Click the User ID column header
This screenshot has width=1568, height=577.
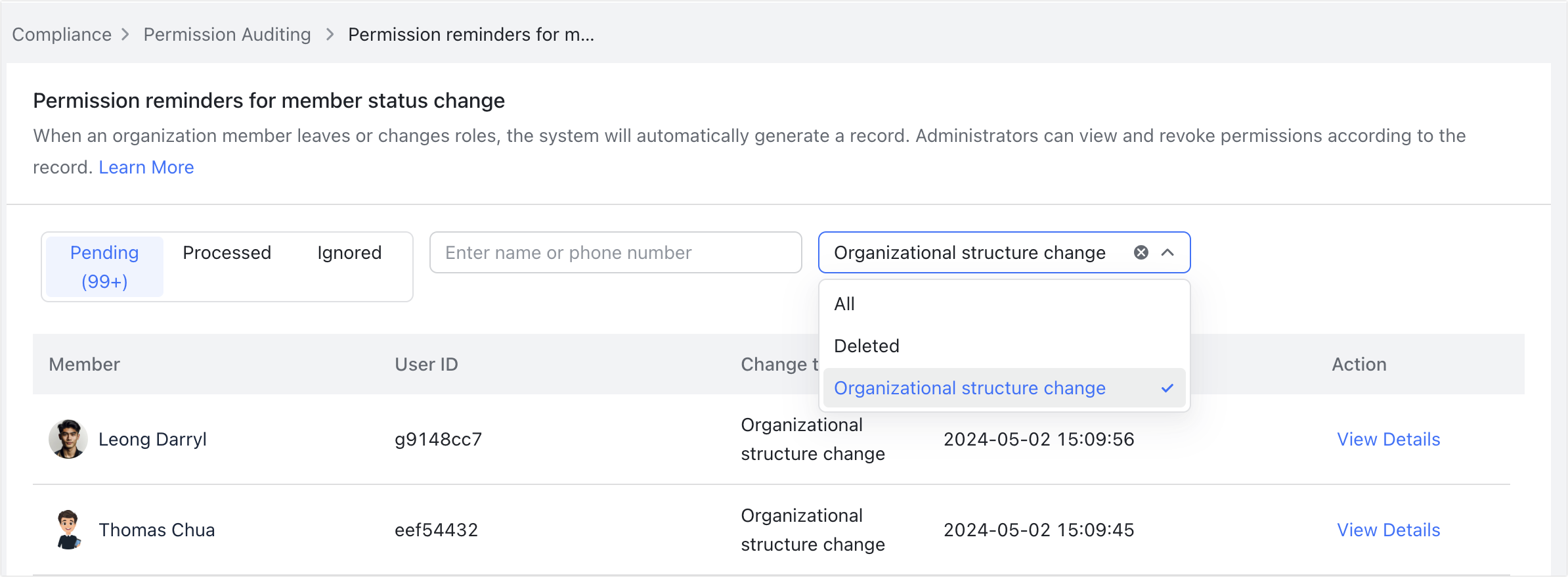pyautogui.click(x=426, y=364)
